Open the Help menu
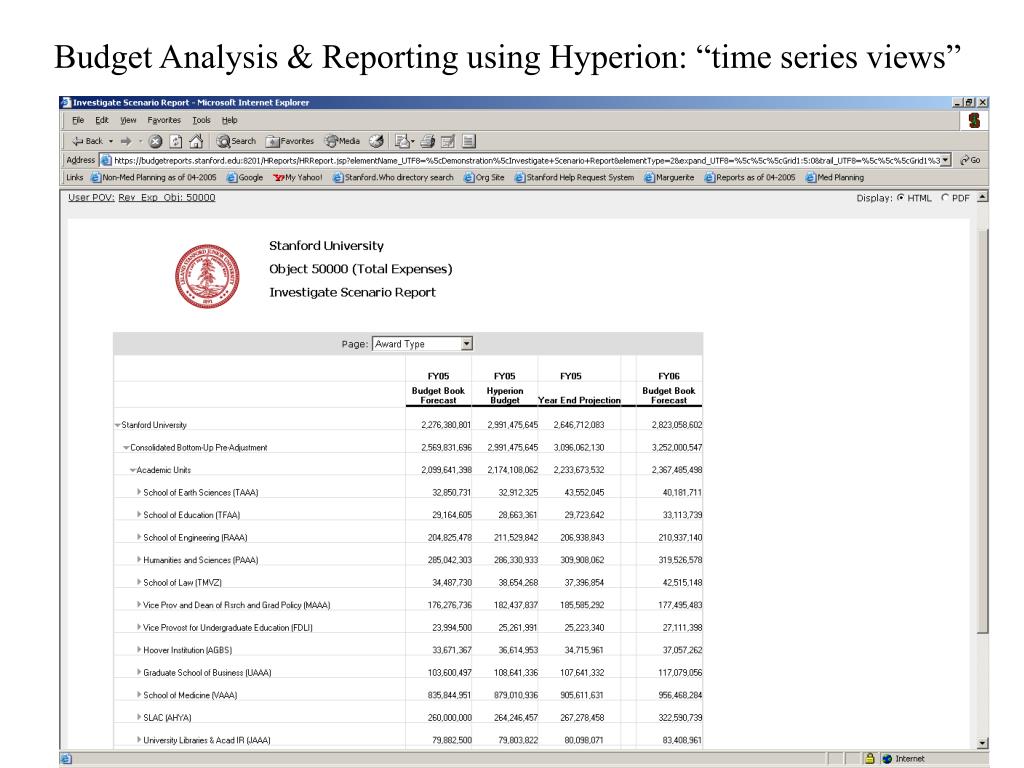The image size is (1024, 768). point(229,120)
